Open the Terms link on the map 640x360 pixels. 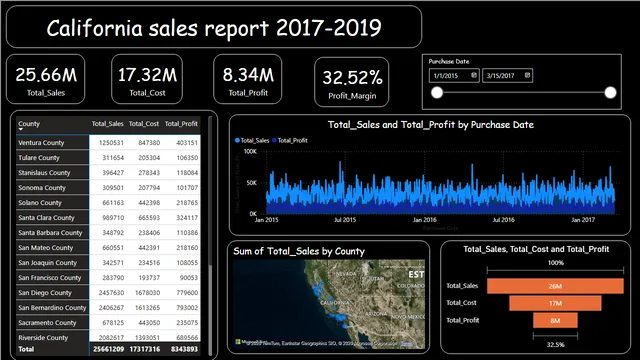[407, 344]
